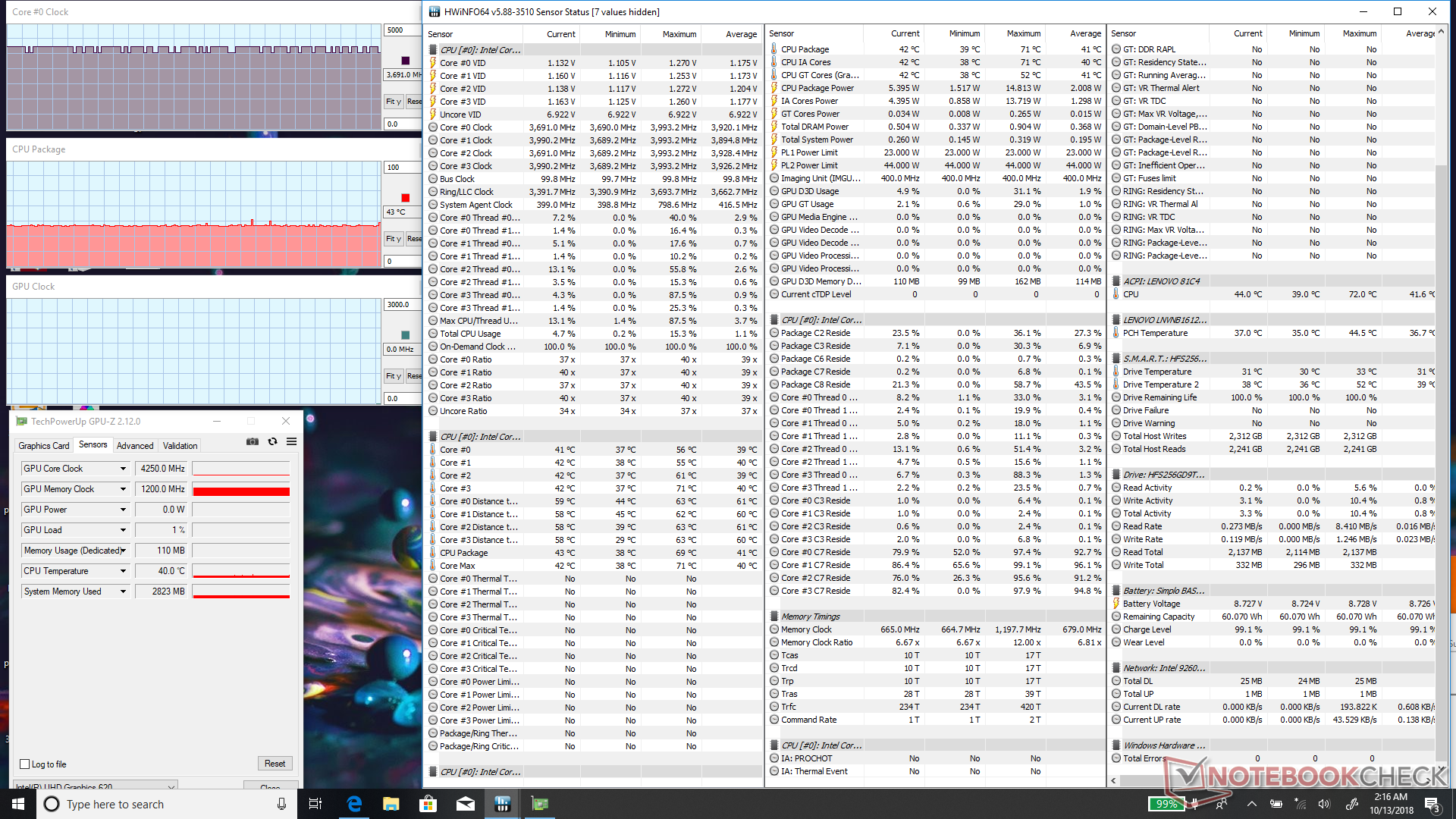
Task: Open the volume control tray icon
Action: pyautogui.click(x=1324, y=804)
